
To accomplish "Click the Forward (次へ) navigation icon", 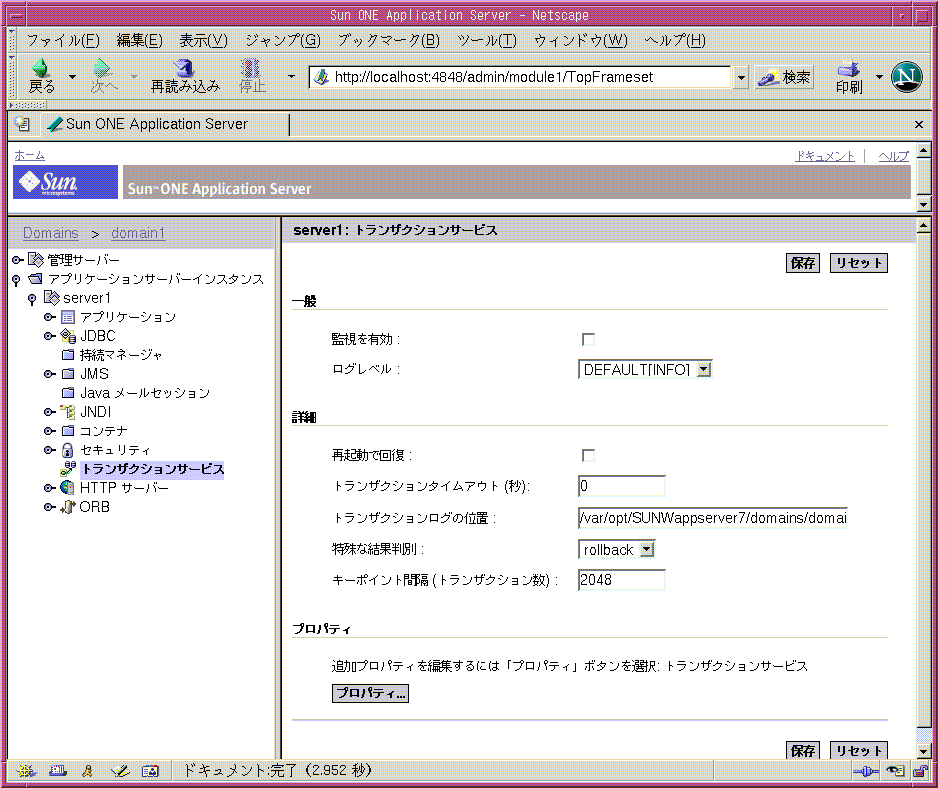I will point(102,69).
